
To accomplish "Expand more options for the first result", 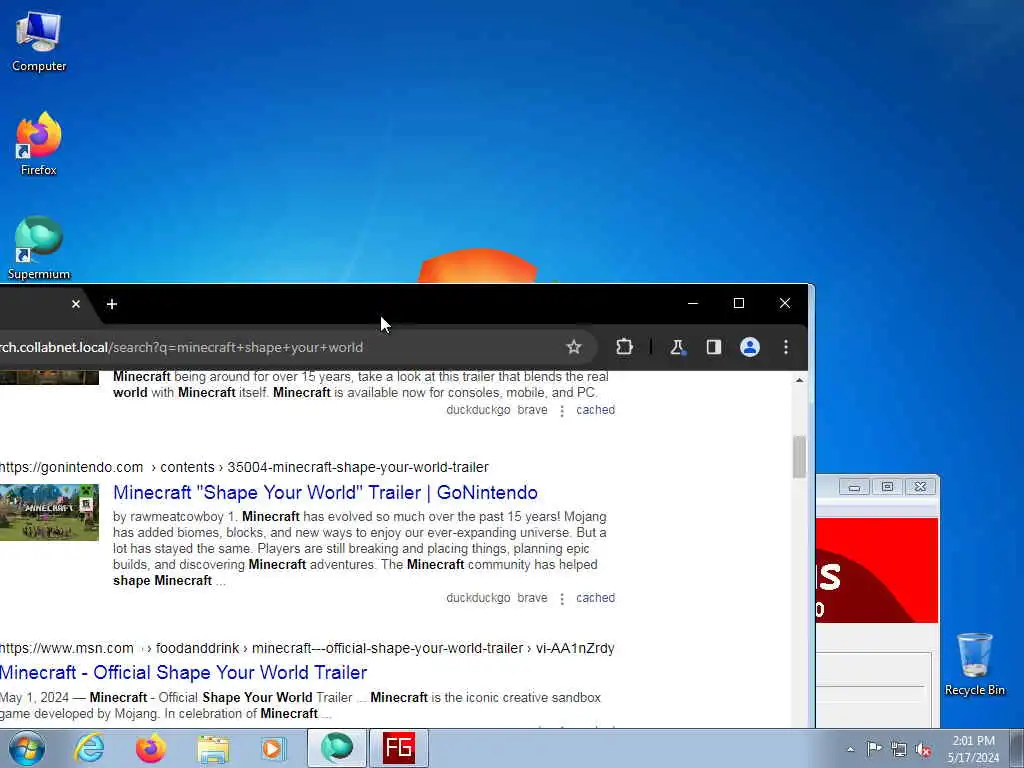I will [562, 411].
